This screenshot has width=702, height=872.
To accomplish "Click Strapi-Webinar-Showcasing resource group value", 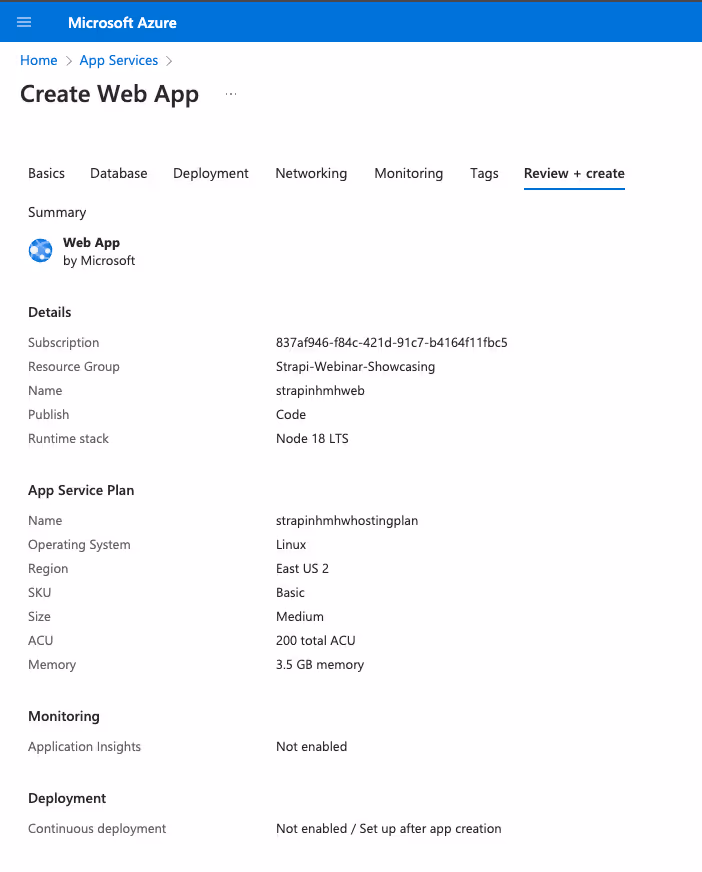I will pyautogui.click(x=355, y=366).
